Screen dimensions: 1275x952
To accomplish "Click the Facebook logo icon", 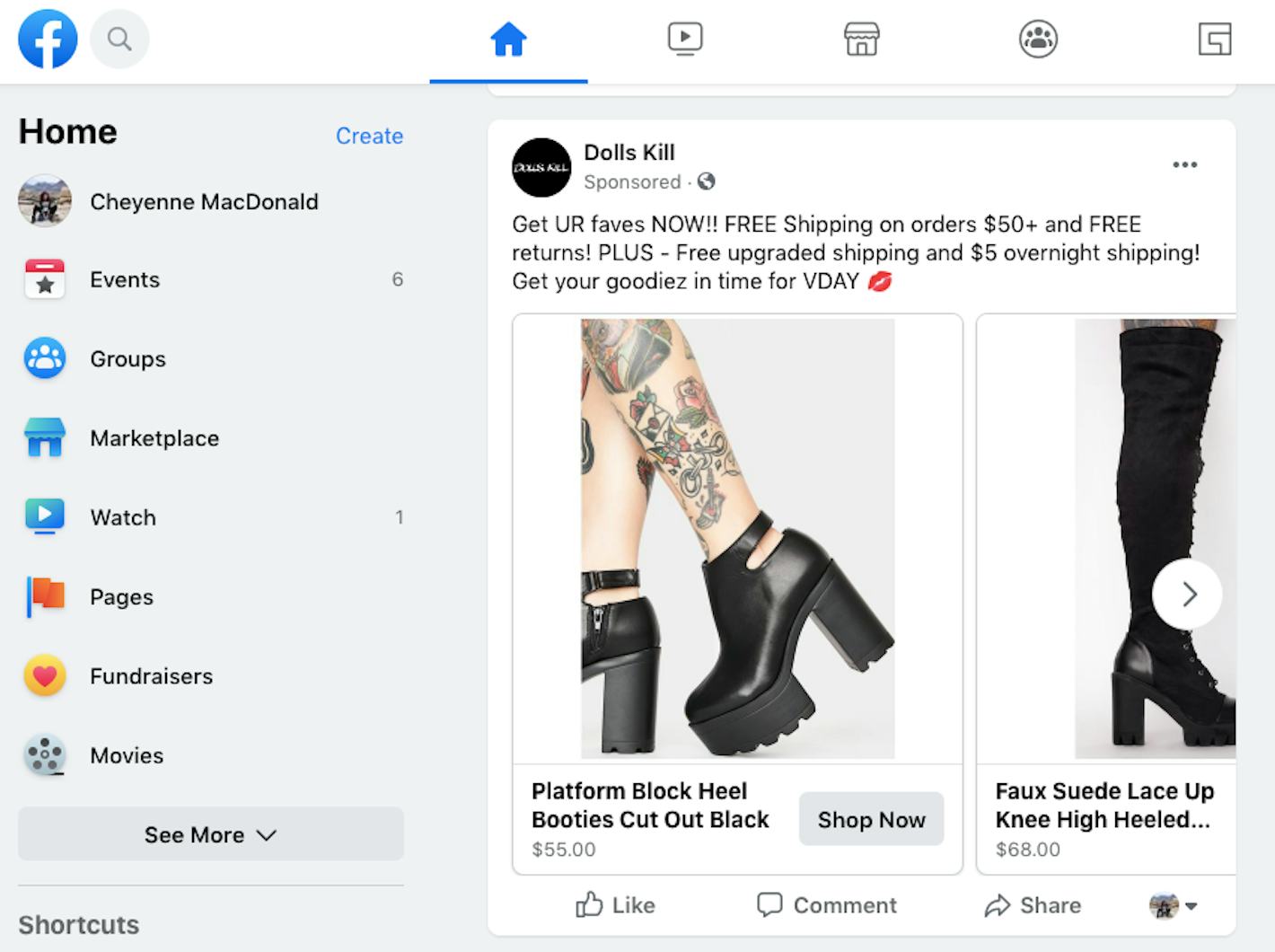I will click(x=47, y=39).
